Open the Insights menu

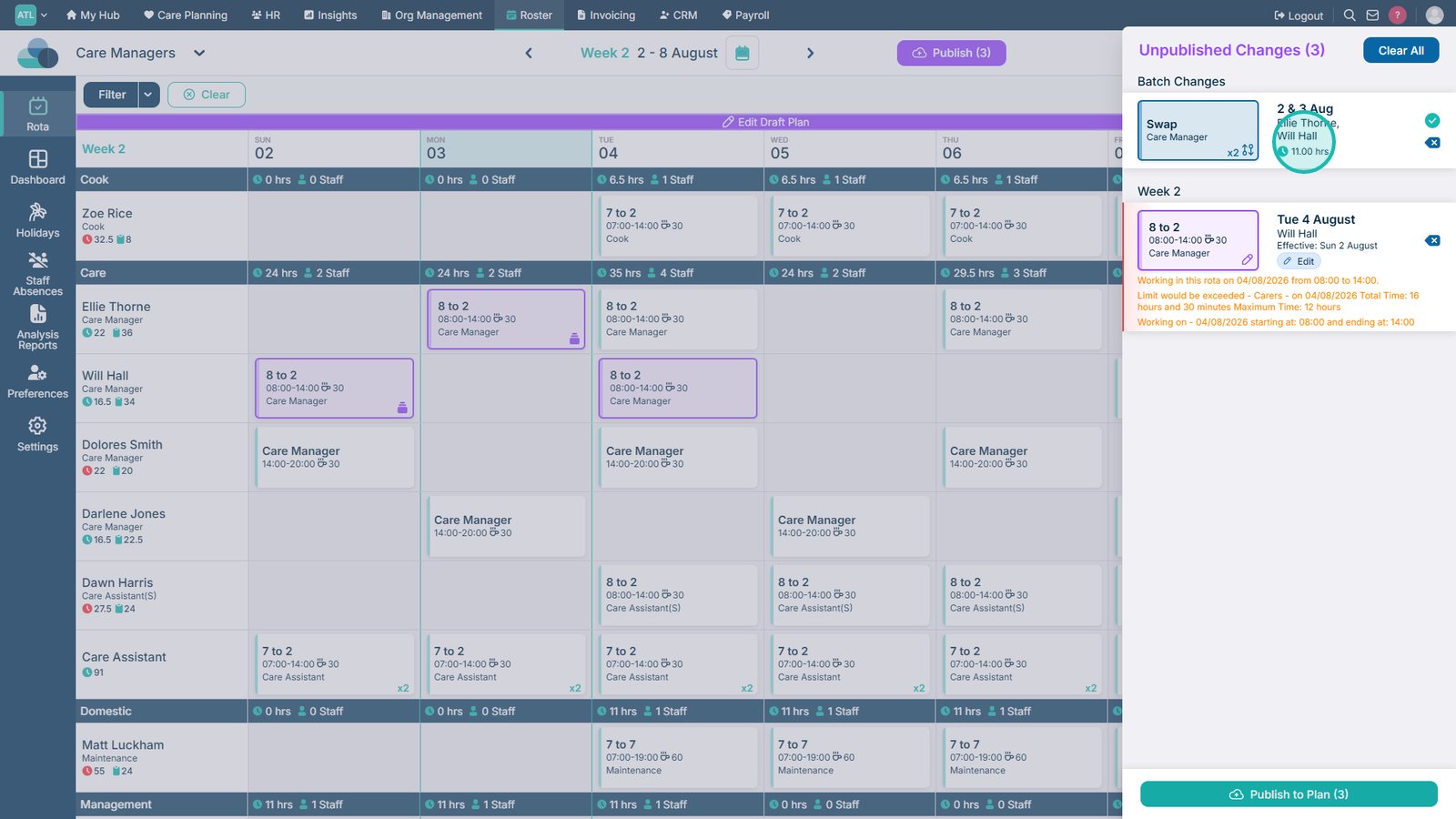pos(330,15)
